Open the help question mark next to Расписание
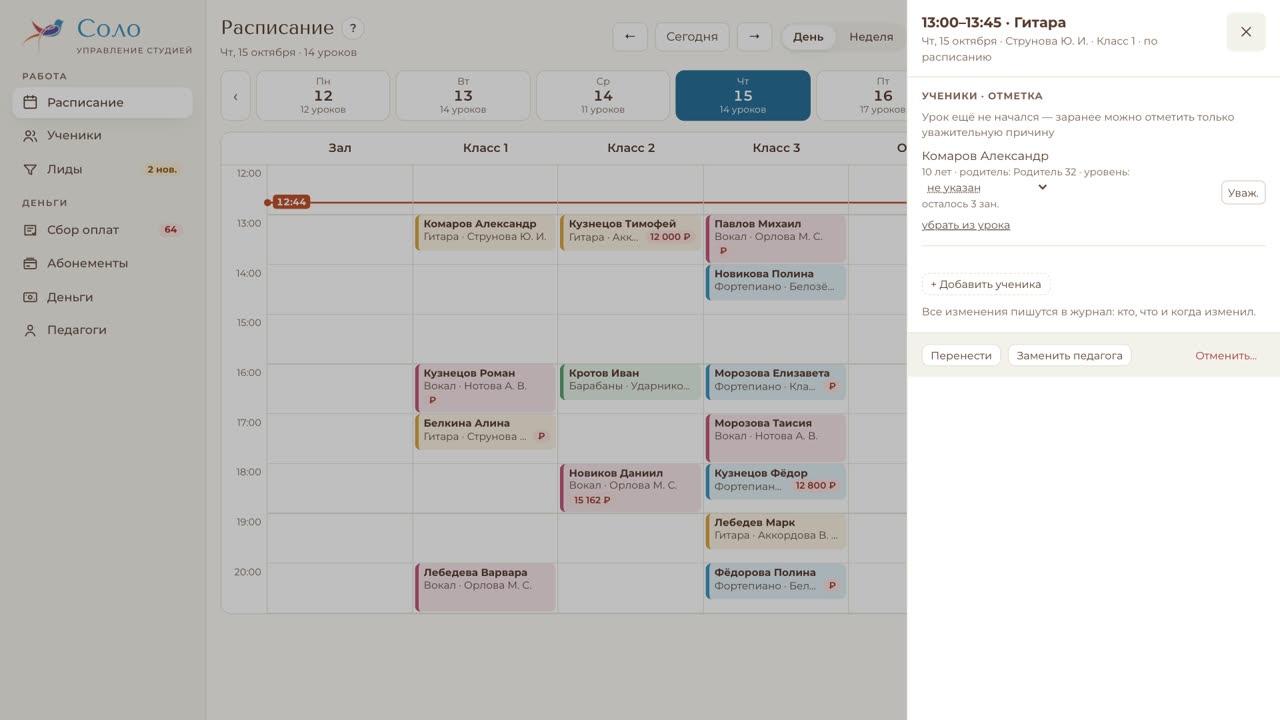Viewport: 1280px width, 720px height. pyautogui.click(x=352, y=29)
